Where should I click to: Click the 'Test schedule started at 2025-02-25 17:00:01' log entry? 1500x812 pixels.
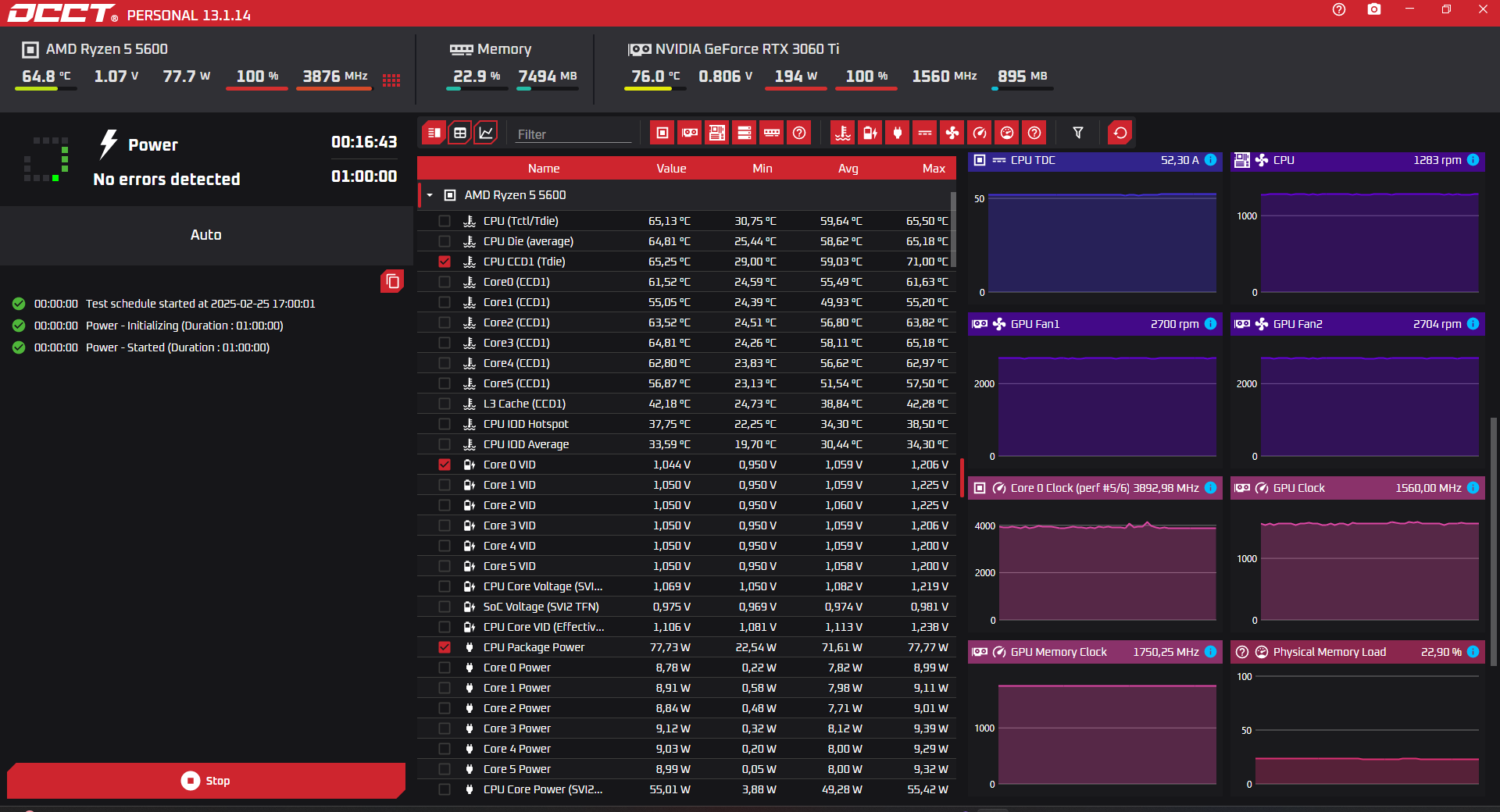[201, 304]
